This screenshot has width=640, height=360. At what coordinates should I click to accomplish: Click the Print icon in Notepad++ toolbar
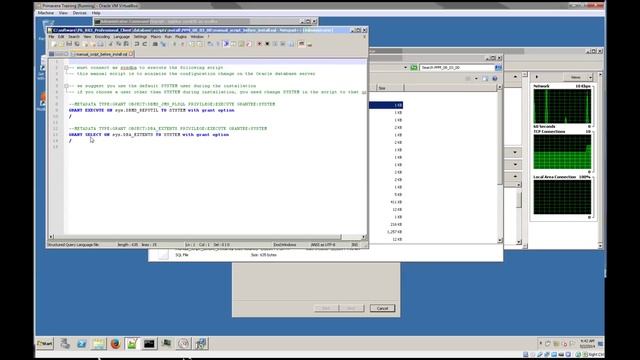101,44
